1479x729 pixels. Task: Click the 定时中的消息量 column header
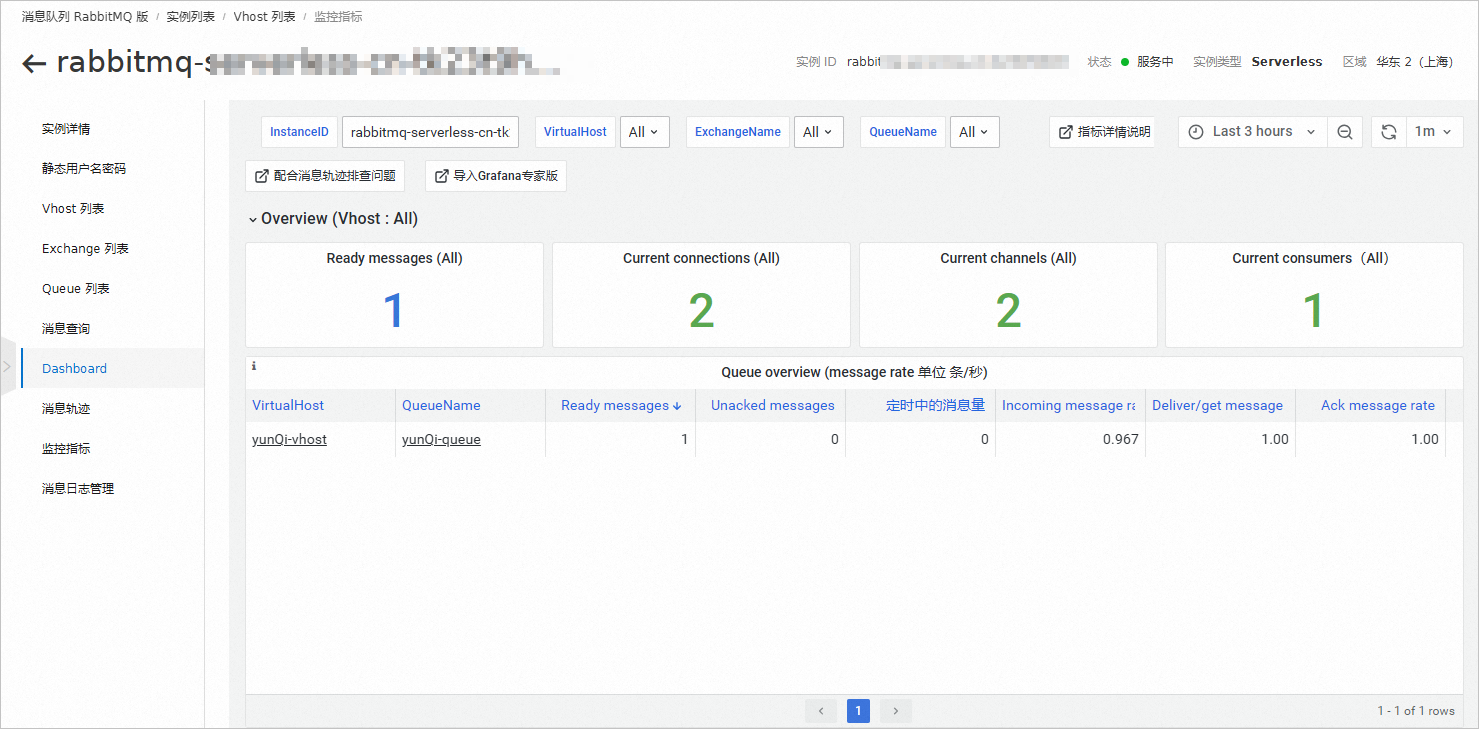[x=936, y=405]
